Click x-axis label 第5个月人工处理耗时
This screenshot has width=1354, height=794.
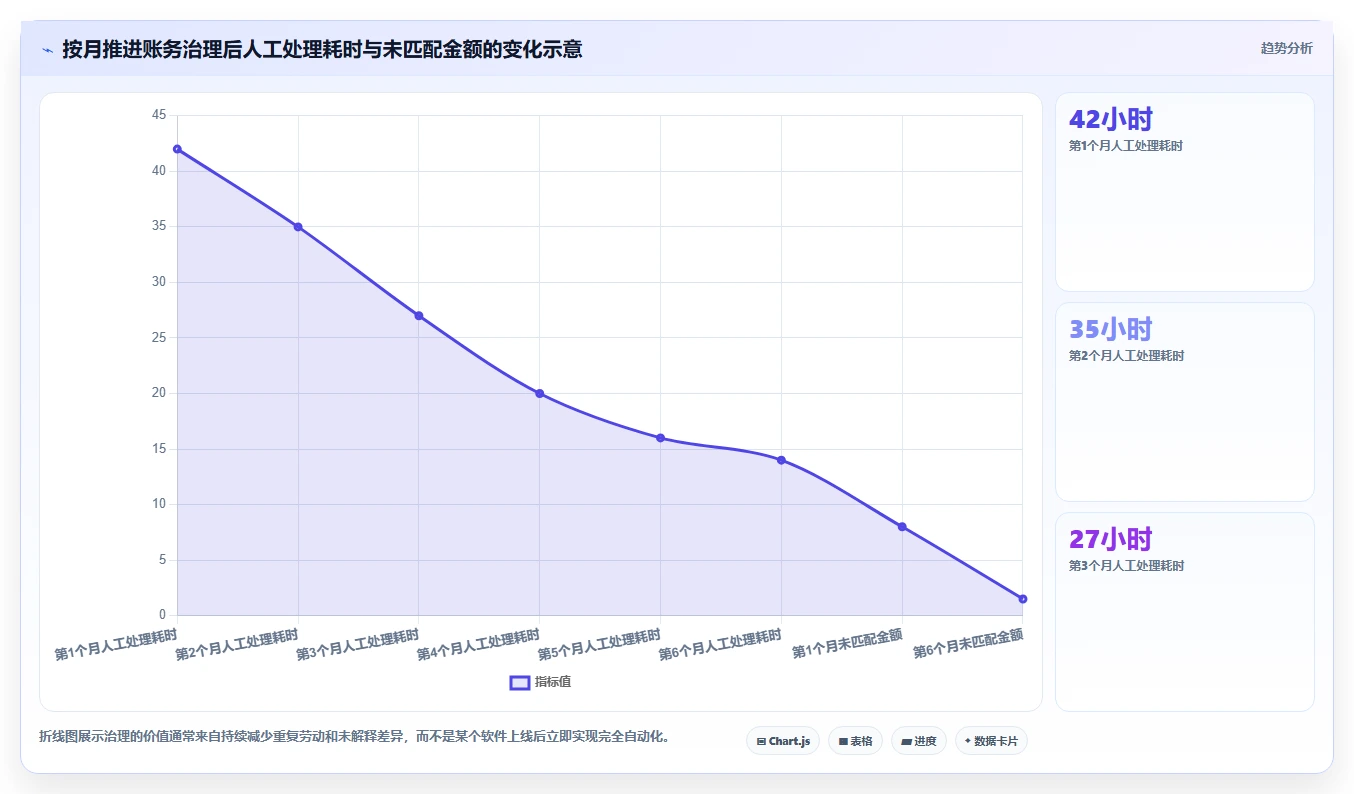click(x=600, y=645)
